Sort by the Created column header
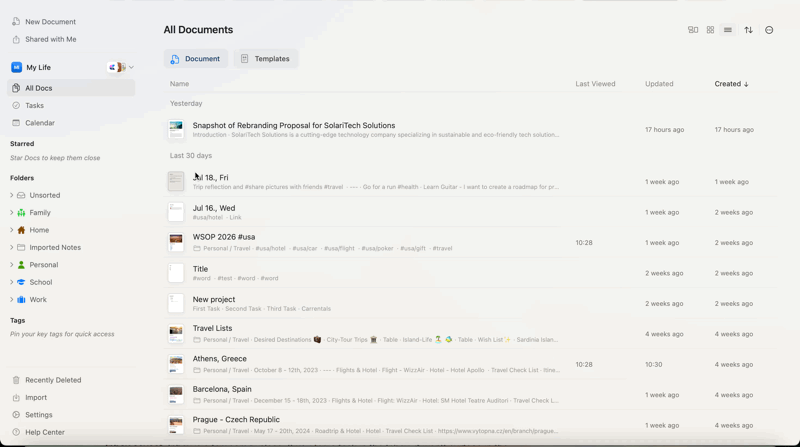This screenshot has height=447, width=800. point(731,84)
